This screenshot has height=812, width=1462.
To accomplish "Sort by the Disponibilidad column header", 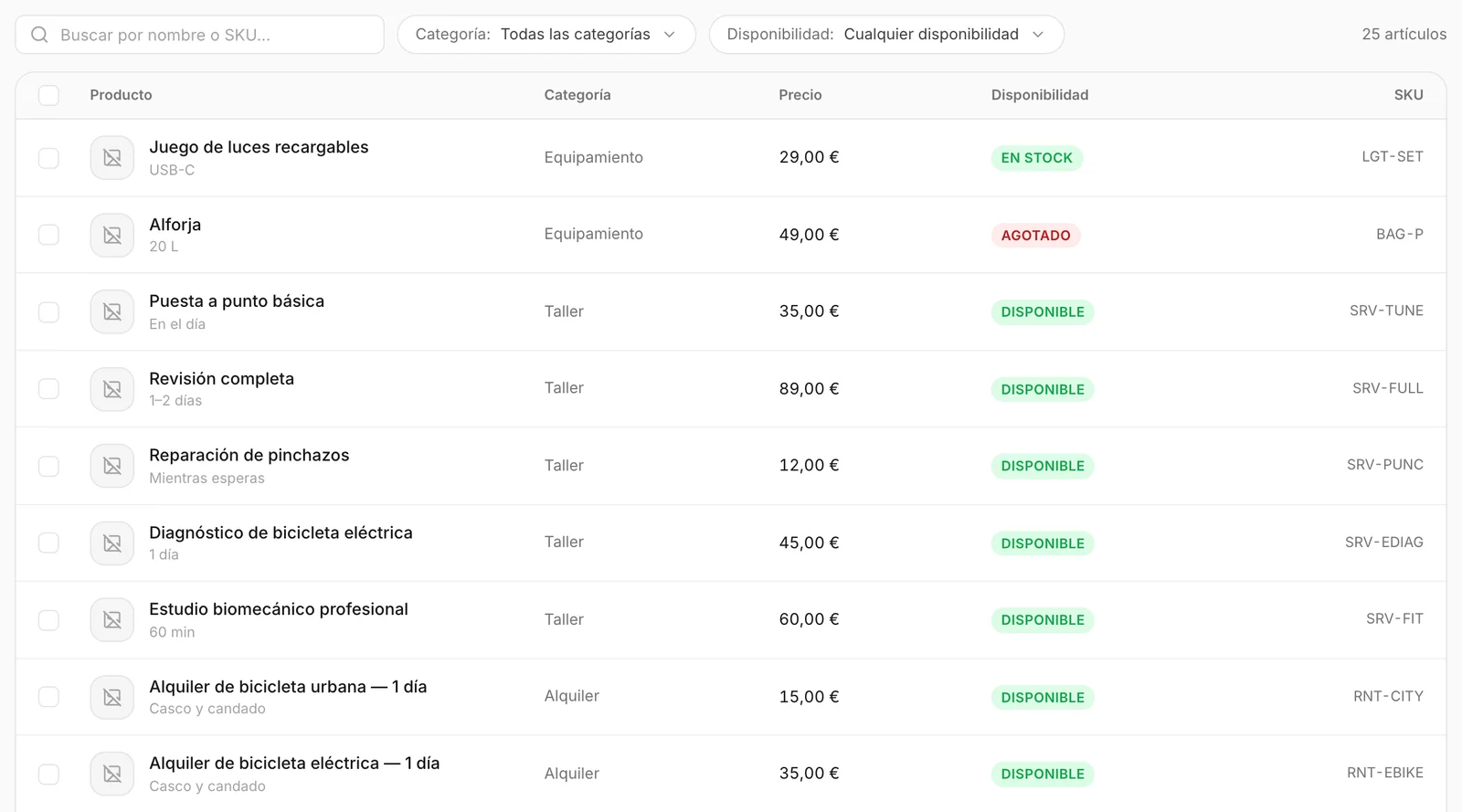I will pos(1040,95).
